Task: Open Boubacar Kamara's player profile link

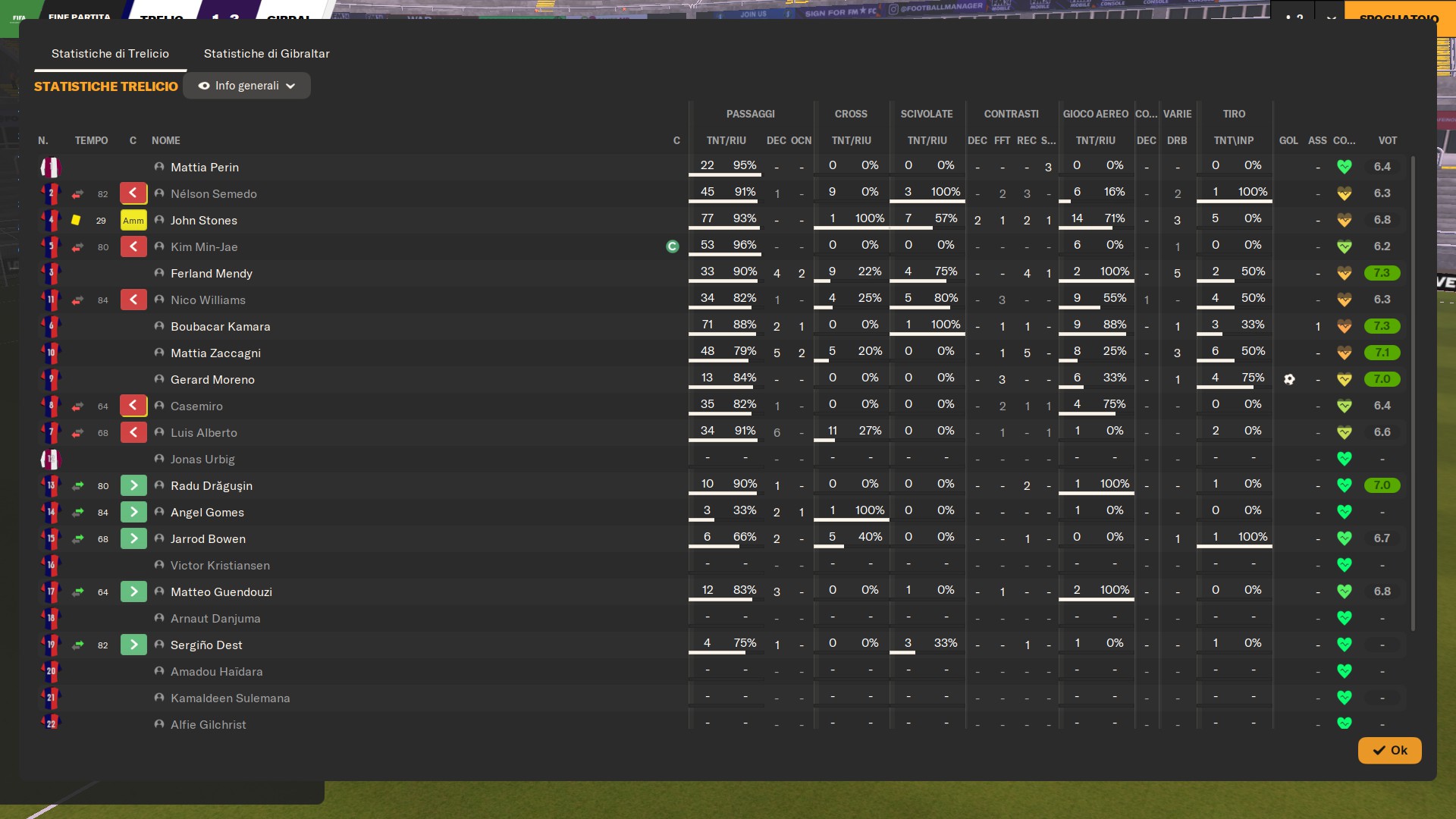Action: tap(220, 327)
